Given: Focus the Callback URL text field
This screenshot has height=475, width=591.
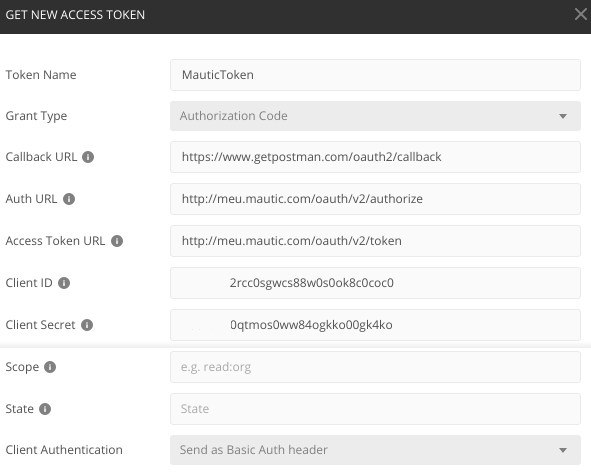Looking at the screenshot, I should (x=375, y=157).
